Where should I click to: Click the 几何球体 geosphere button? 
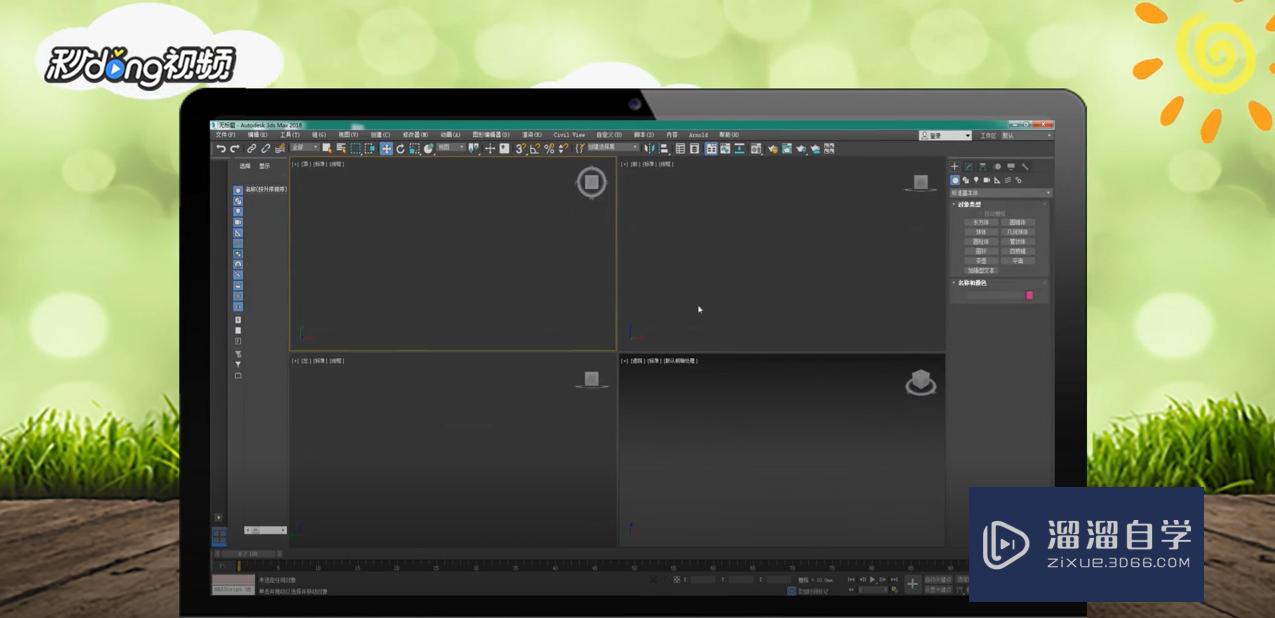[1018, 232]
